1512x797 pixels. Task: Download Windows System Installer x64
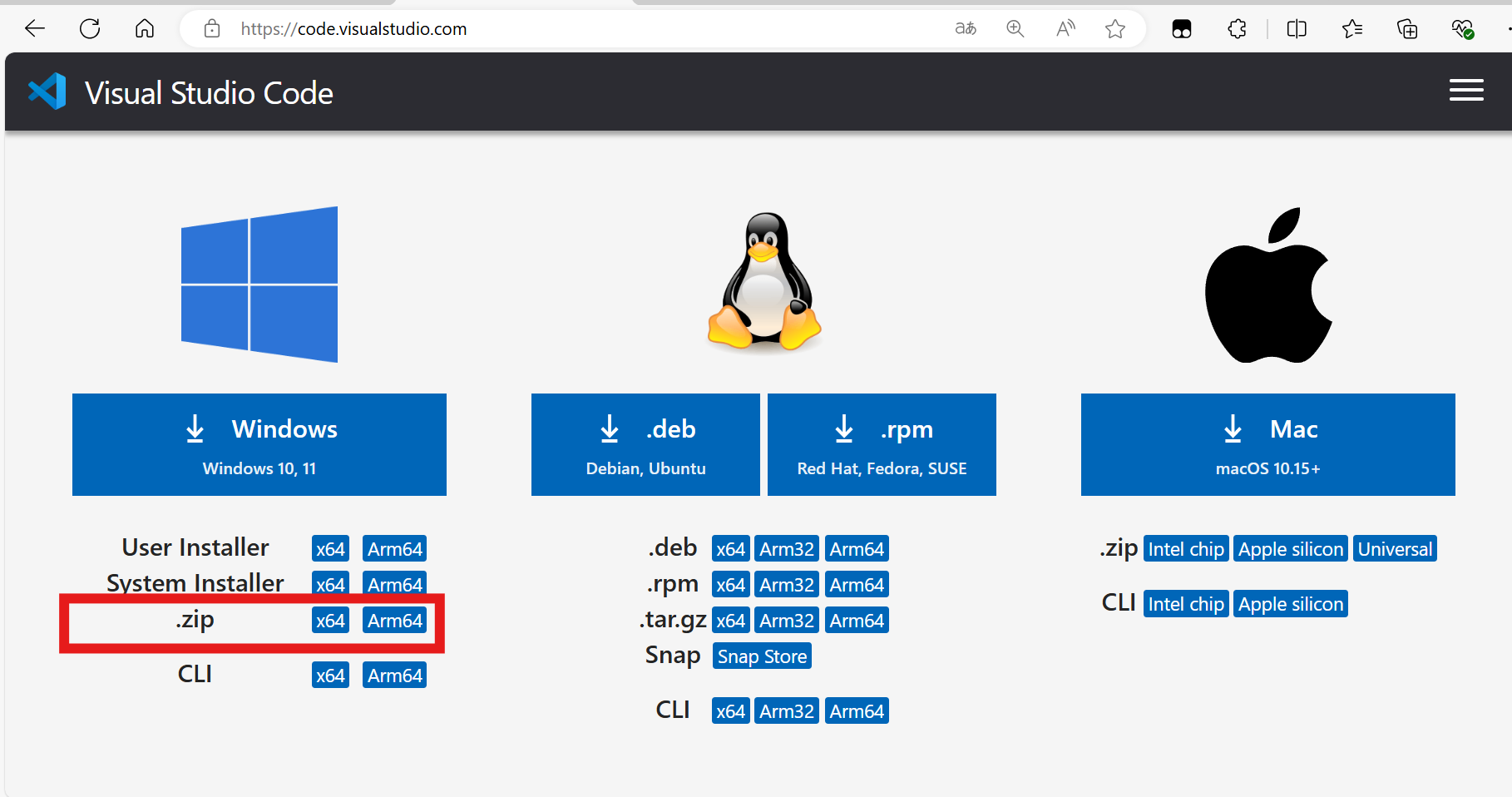(330, 584)
